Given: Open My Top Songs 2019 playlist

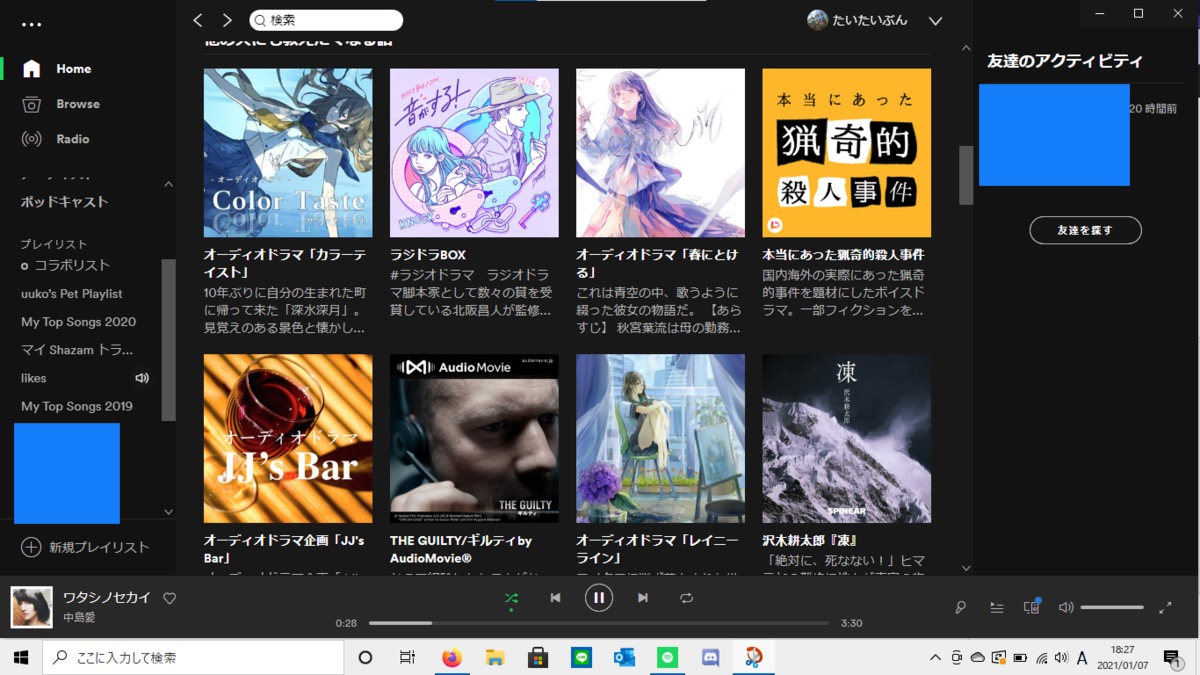Looking at the screenshot, I should tap(77, 406).
